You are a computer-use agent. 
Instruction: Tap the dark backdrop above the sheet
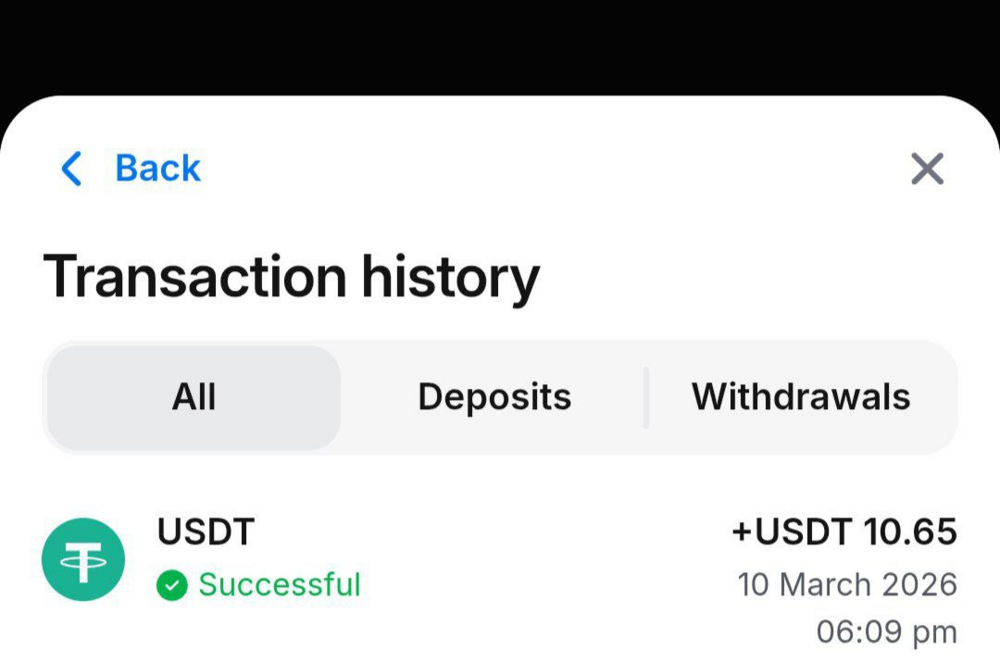point(500,45)
